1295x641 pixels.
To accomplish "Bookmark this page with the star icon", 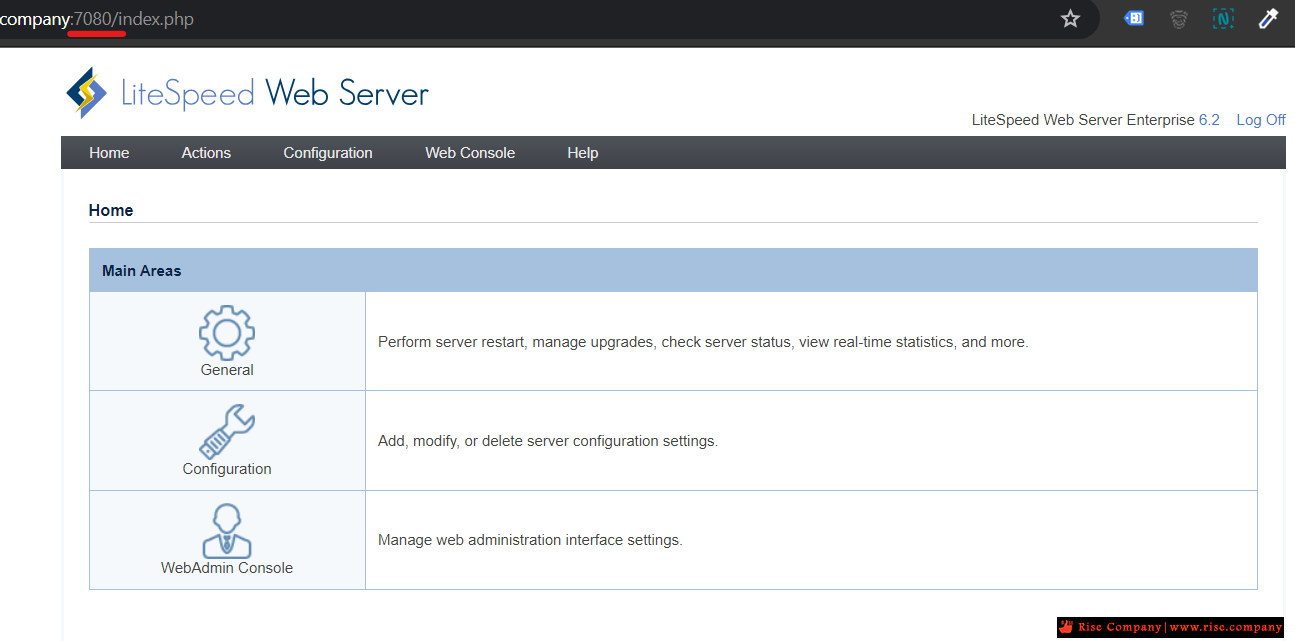I will click(1070, 19).
